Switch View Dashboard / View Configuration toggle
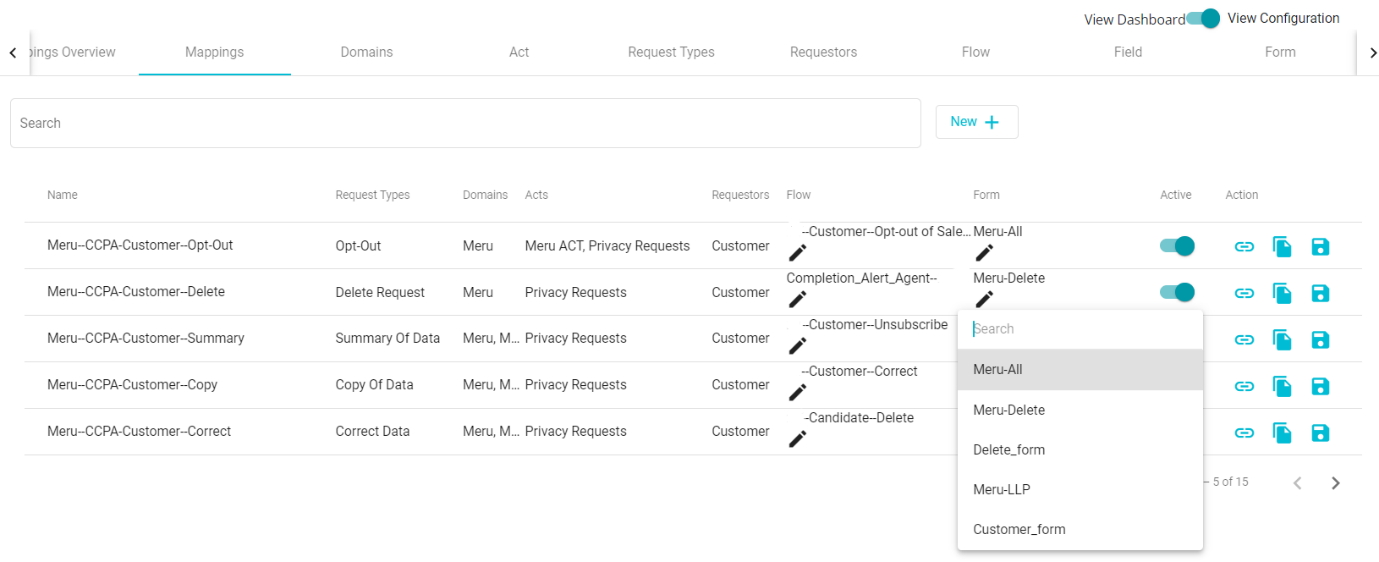 [x=1203, y=18]
